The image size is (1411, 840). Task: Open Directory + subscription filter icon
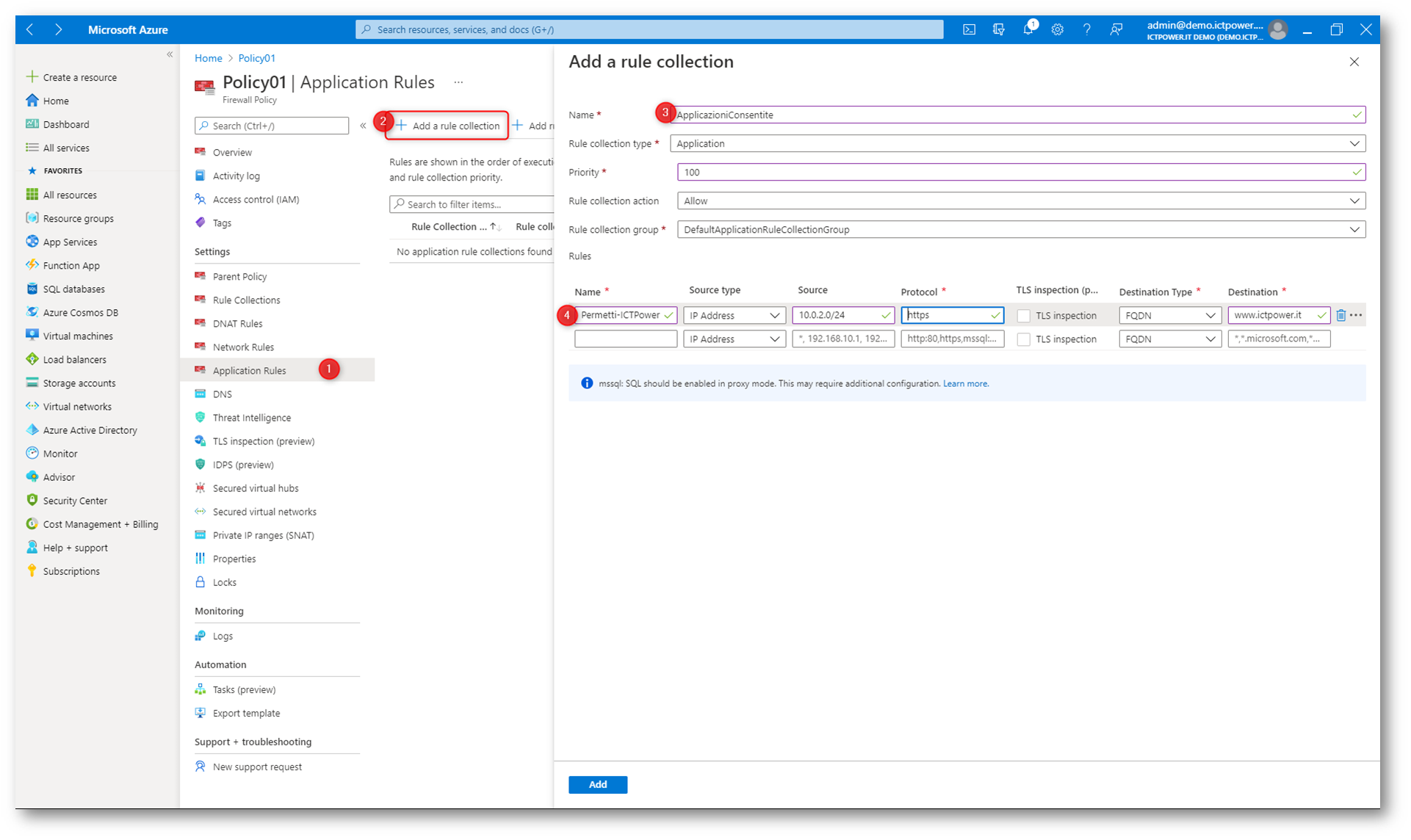[998, 30]
